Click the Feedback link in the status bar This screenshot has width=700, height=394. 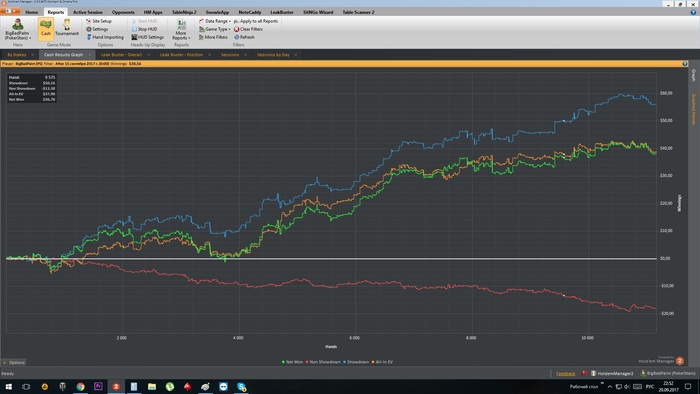565,373
